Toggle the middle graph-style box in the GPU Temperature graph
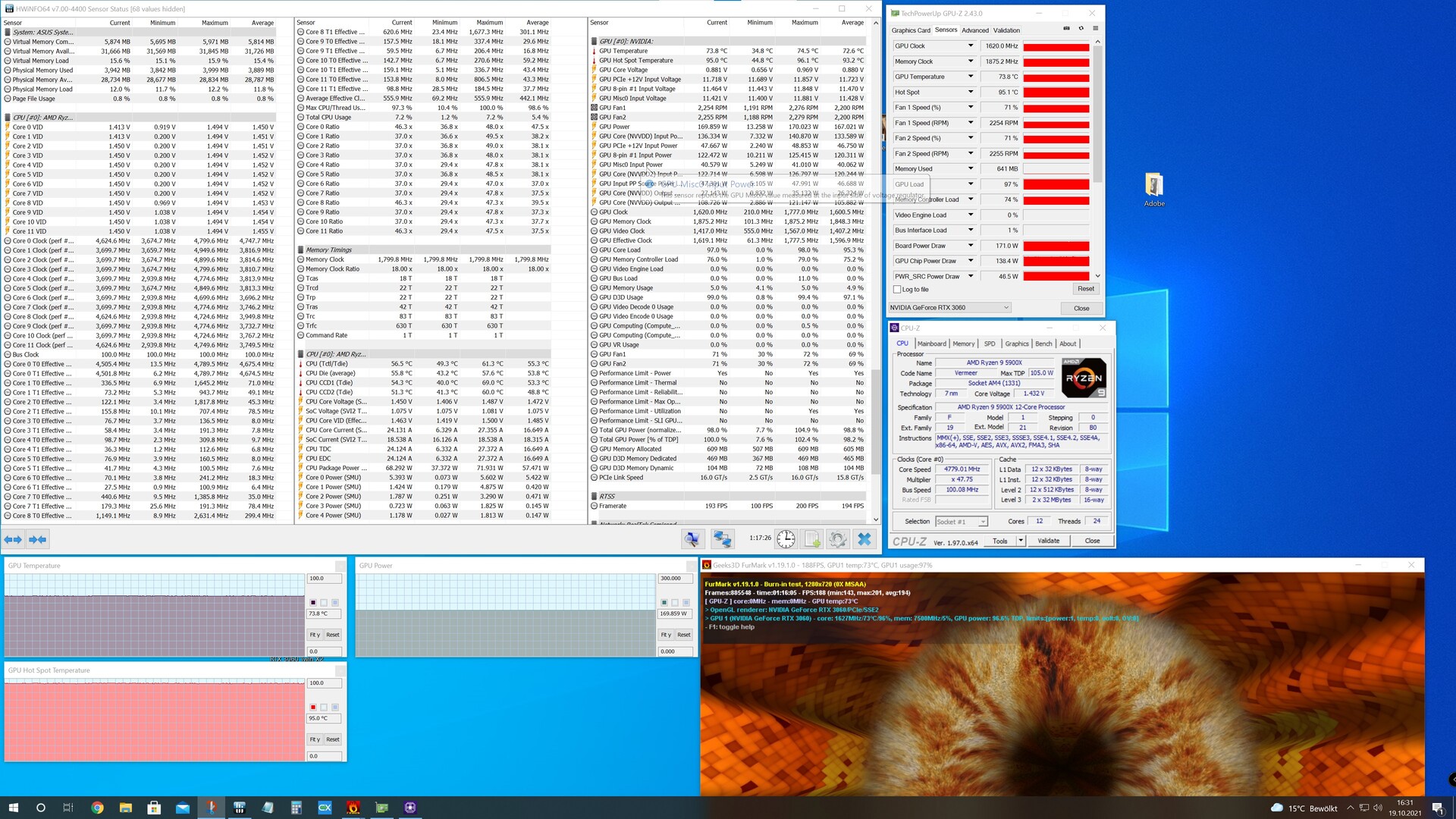1456x819 pixels. coord(324,603)
